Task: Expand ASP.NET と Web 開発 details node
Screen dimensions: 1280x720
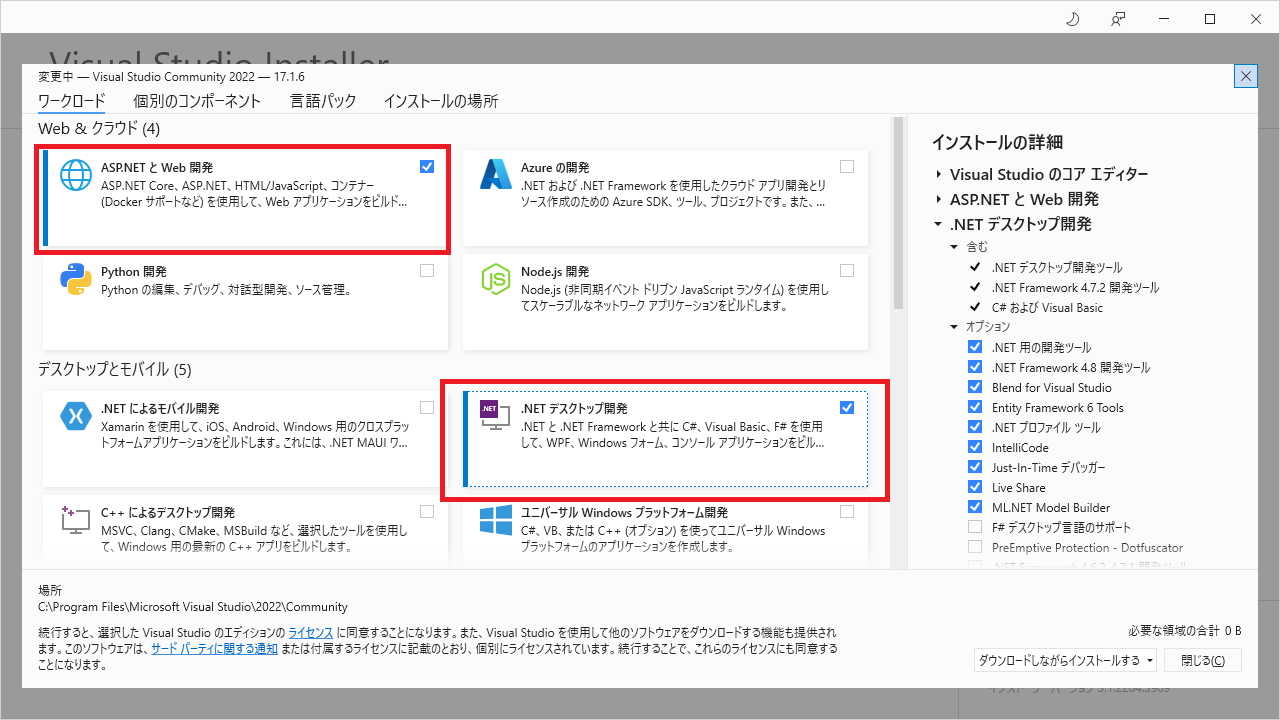Action: coord(939,199)
